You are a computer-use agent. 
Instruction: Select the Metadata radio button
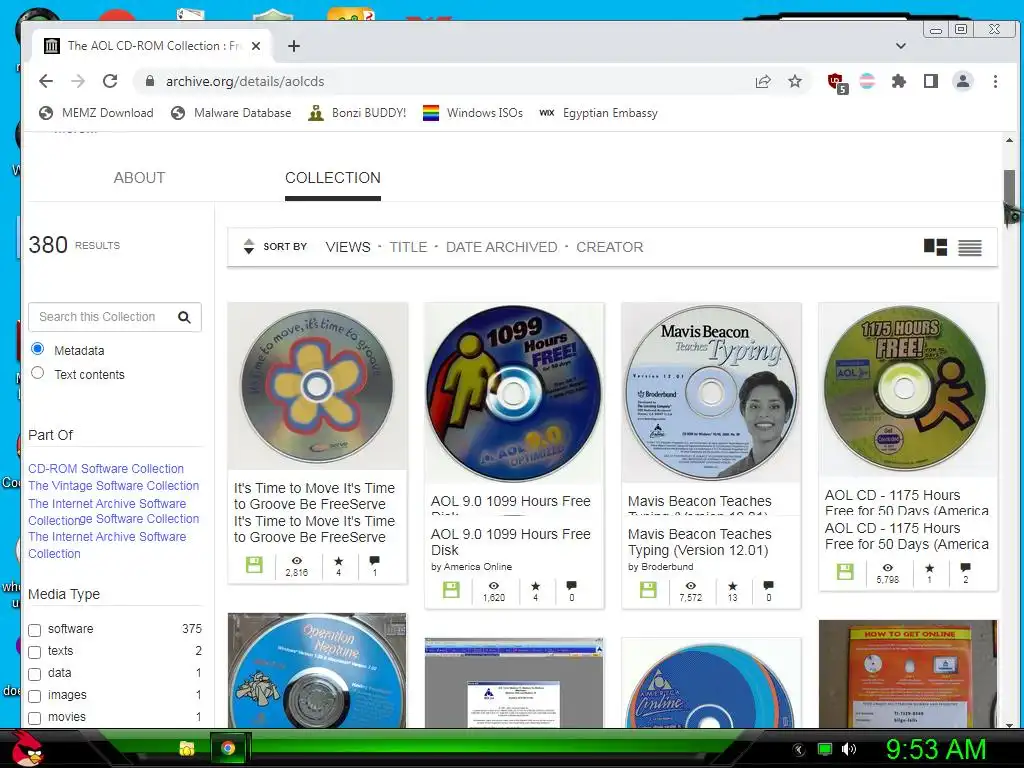coord(38,349)
